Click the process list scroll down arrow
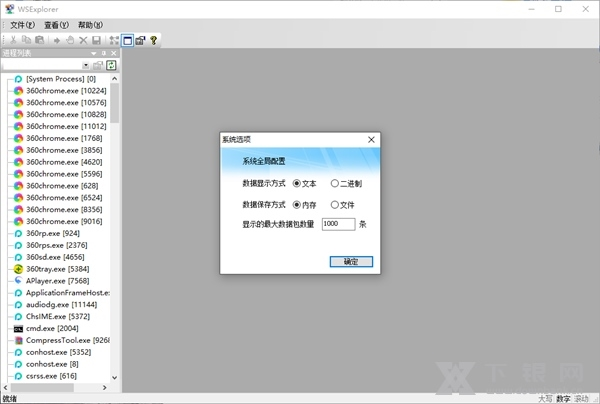The height and width of the screenshot is (404, 600). pos(115,378)
